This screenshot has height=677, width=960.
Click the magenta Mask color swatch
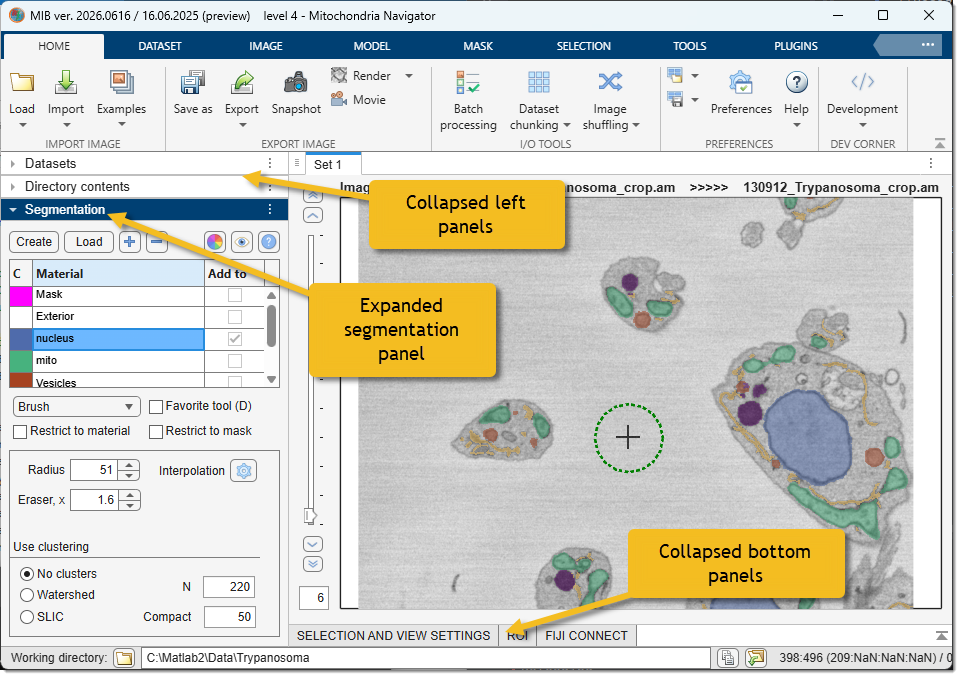click(21, 296)
